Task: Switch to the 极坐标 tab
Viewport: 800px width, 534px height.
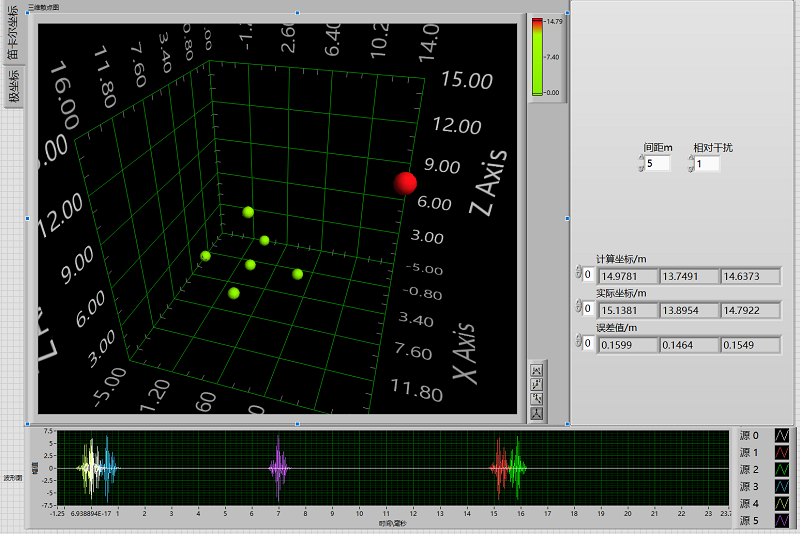Action: (13, 87)
